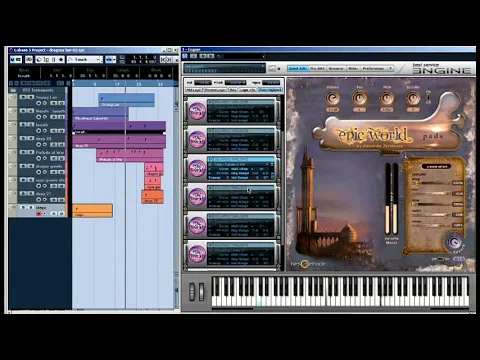Click the Cubase vertical scrollbar down arrow
The width and height of the screenshot is (480, 360).
tap(176, 274)
